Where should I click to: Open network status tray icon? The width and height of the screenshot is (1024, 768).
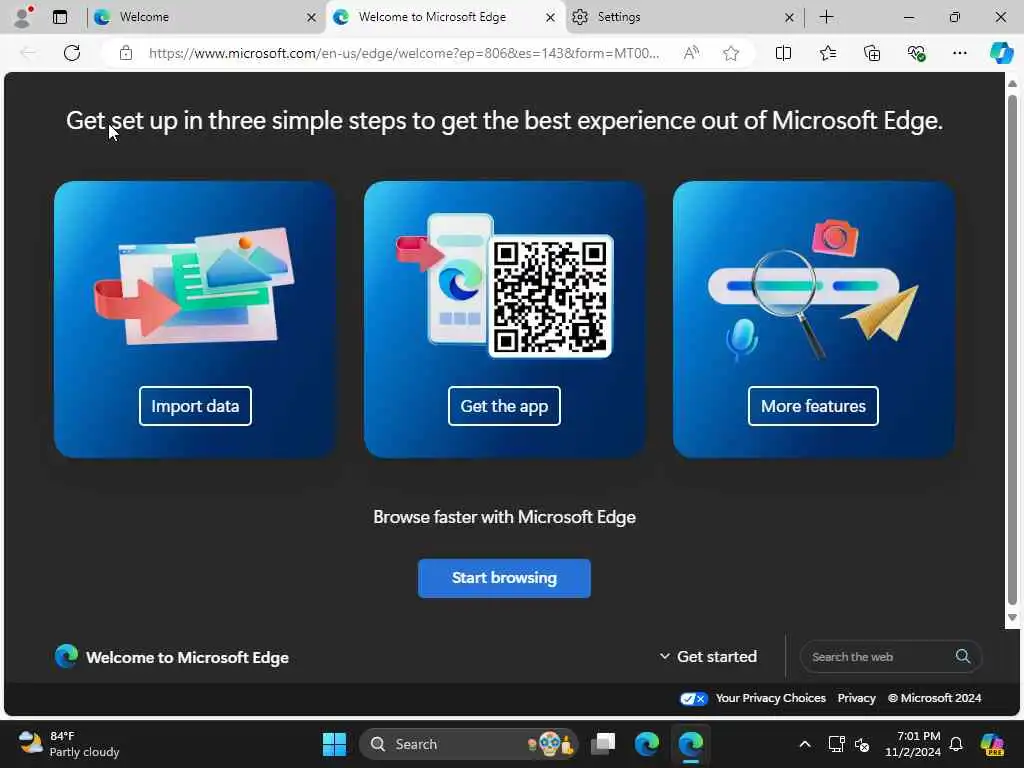pyautogui.click(x=836, y=744)
